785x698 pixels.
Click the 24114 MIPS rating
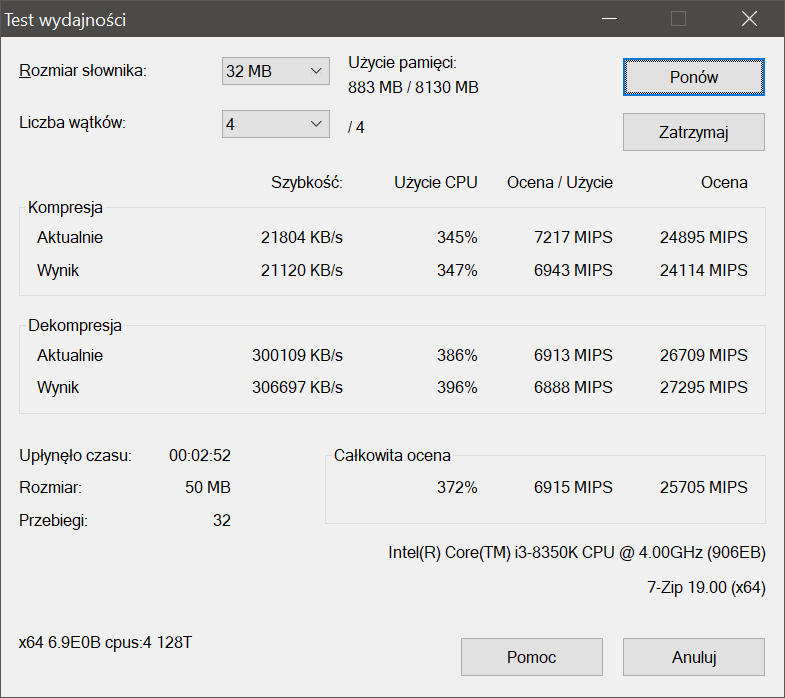[703, 270]
